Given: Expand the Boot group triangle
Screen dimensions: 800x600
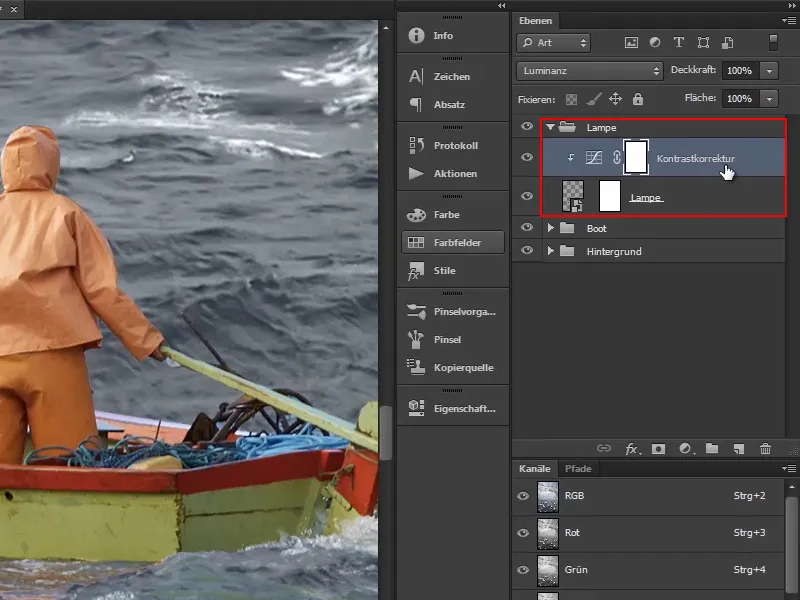Looking at the screenshot, I should click(551, 228).
